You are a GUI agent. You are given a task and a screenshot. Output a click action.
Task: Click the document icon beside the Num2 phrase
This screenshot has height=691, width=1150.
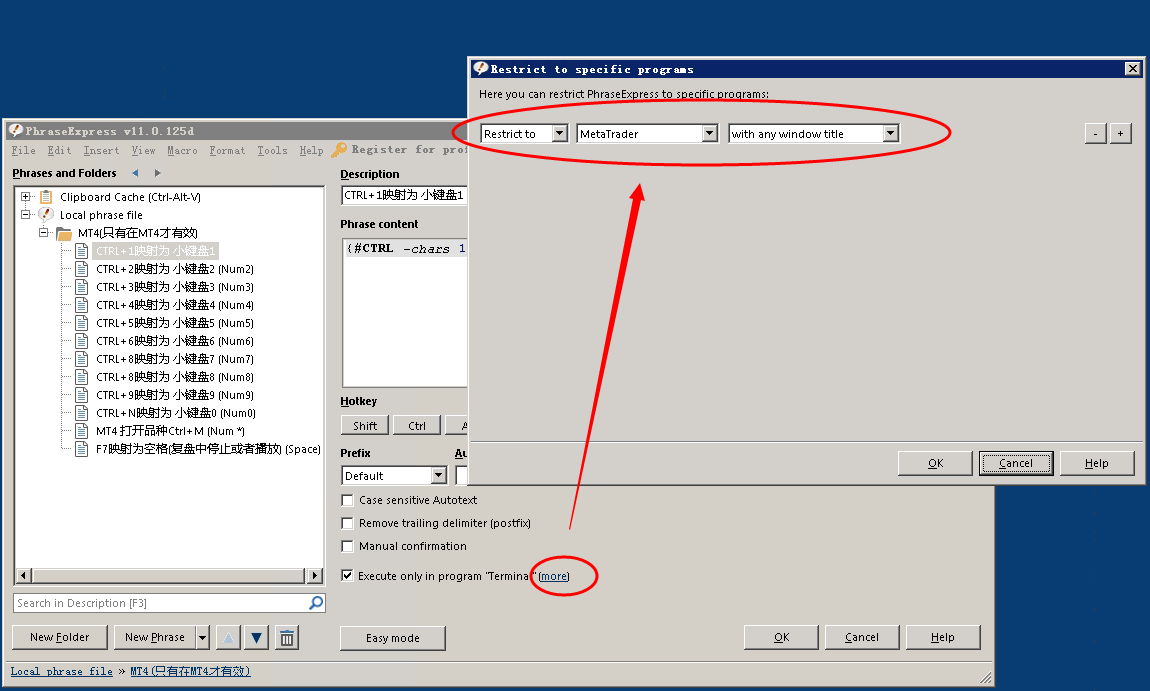click(82, 268)
